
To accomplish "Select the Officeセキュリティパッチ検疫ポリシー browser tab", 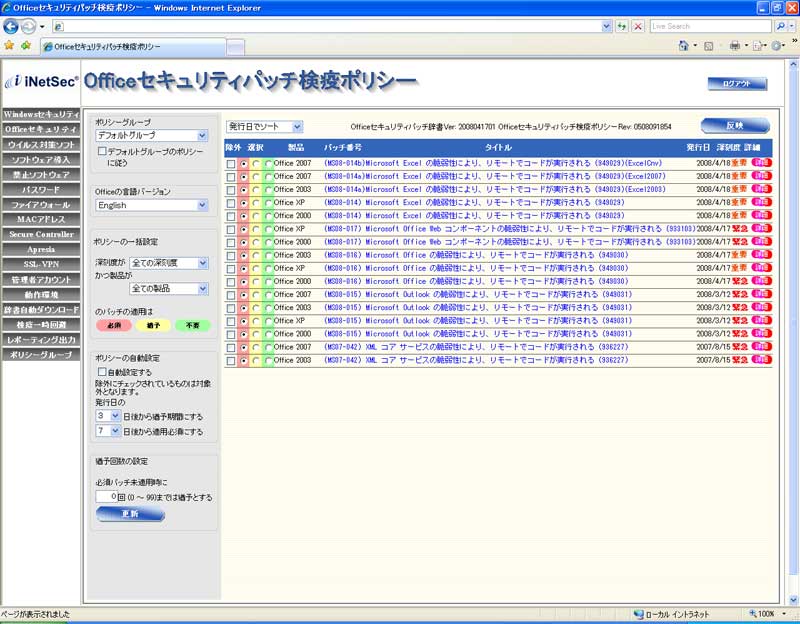I will point(134,47).
